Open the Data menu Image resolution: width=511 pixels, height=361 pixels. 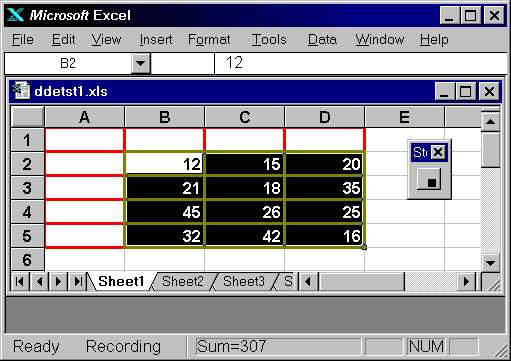tap(322, 40)
